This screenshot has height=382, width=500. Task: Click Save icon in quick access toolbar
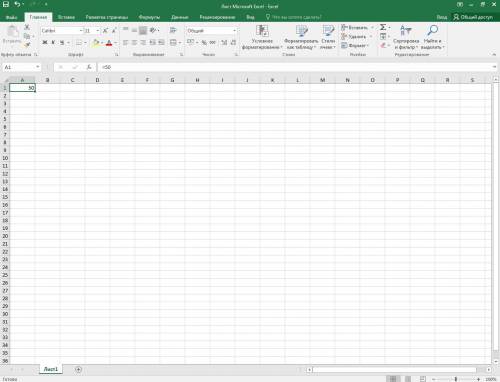(x=6, y=4)
